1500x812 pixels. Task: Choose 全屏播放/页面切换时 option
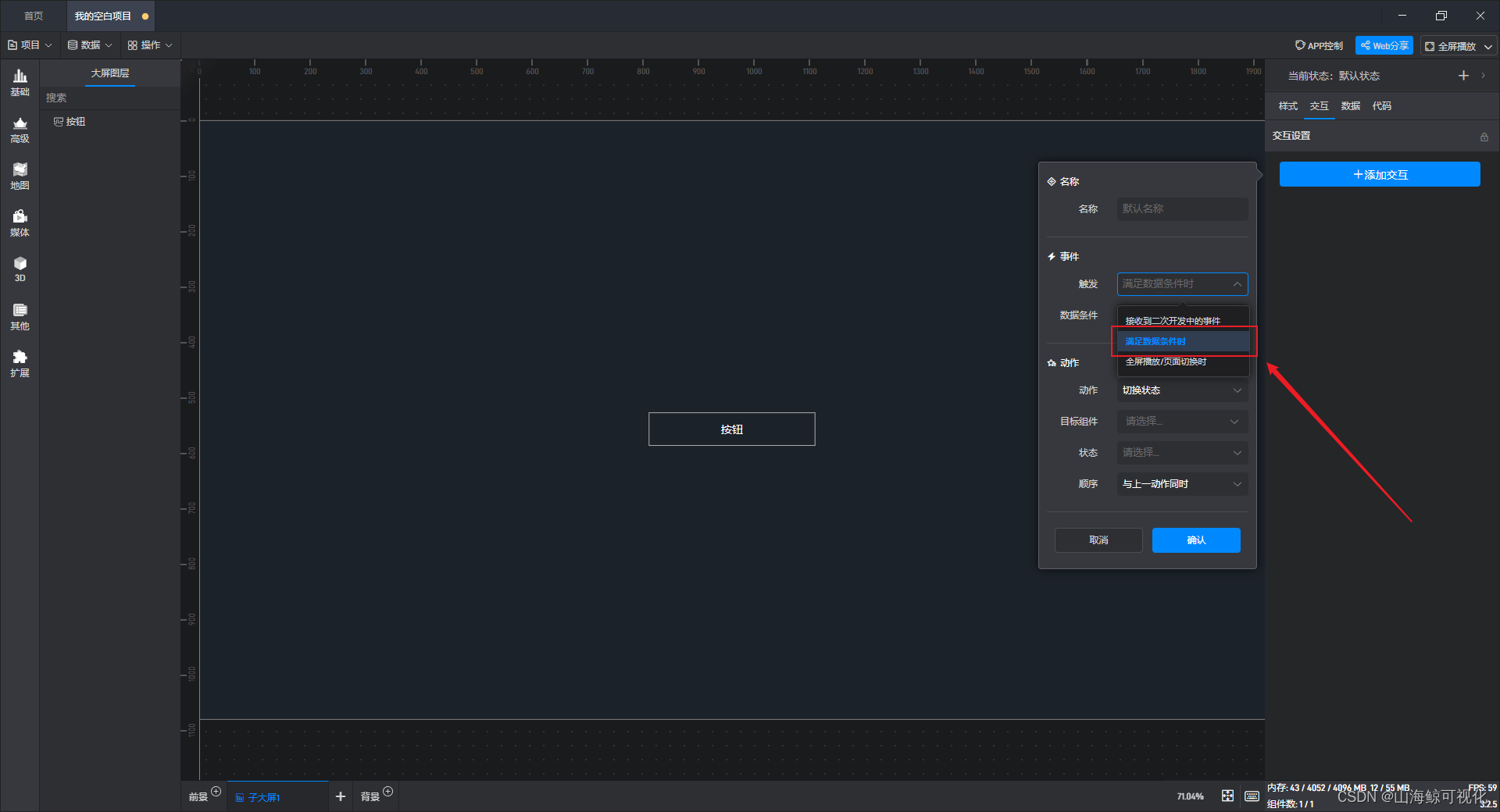(x=1183, y=361)
